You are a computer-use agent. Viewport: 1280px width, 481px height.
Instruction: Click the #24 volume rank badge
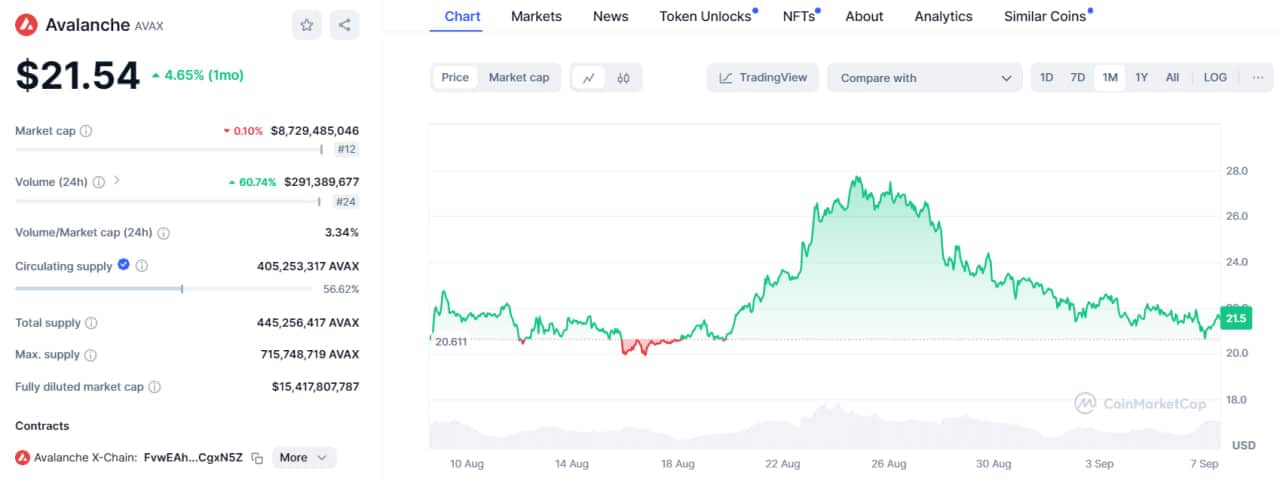[x=347, y=201]
